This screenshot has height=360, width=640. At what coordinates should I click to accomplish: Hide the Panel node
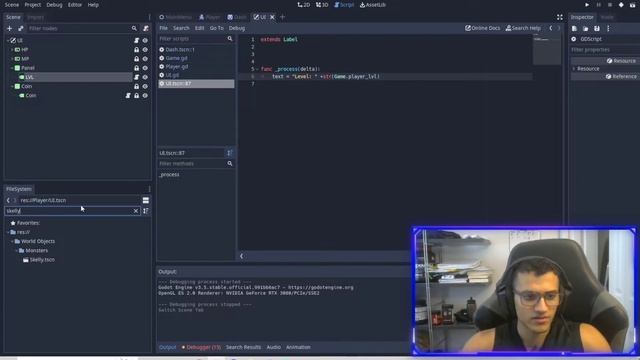tap(145, 68)
